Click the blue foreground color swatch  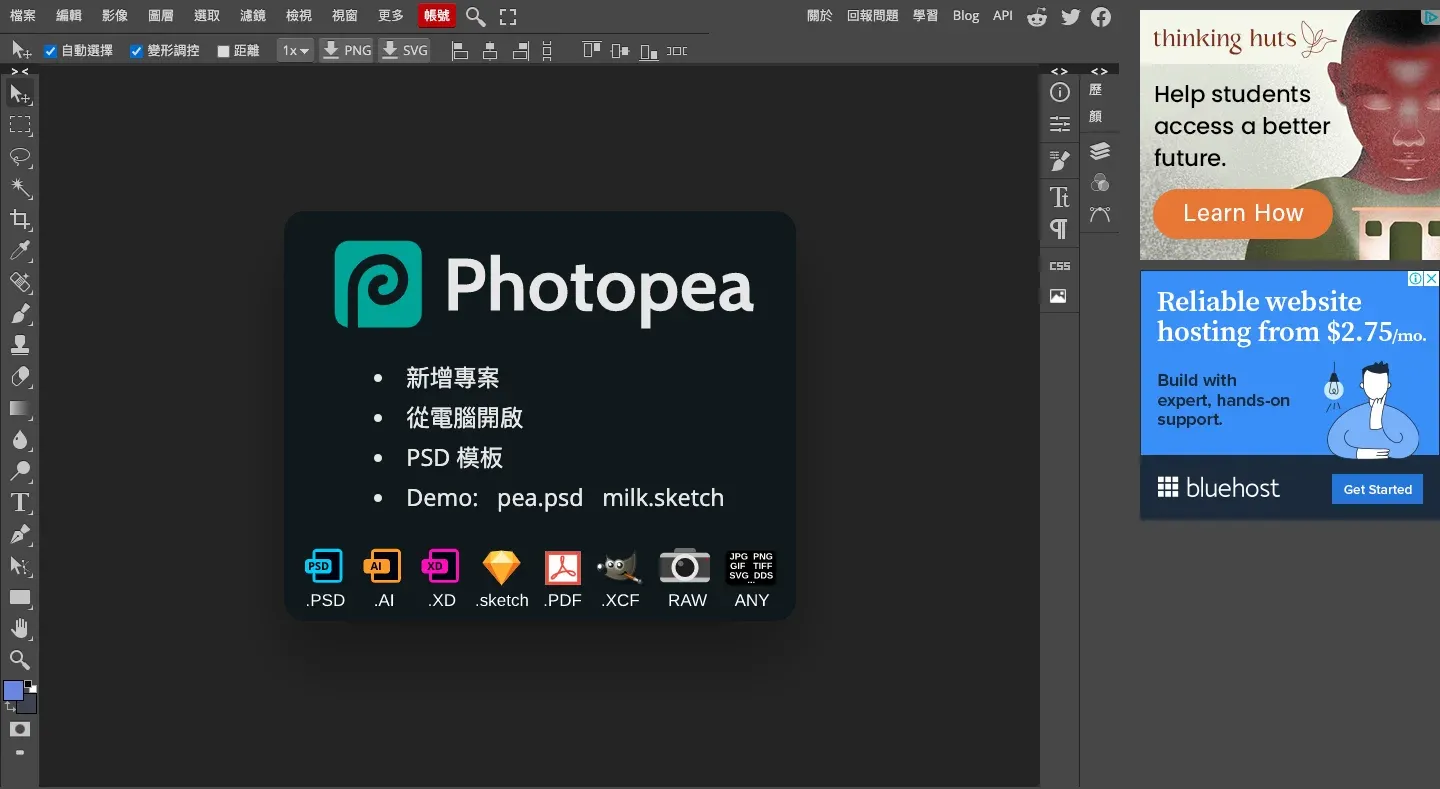13,690
